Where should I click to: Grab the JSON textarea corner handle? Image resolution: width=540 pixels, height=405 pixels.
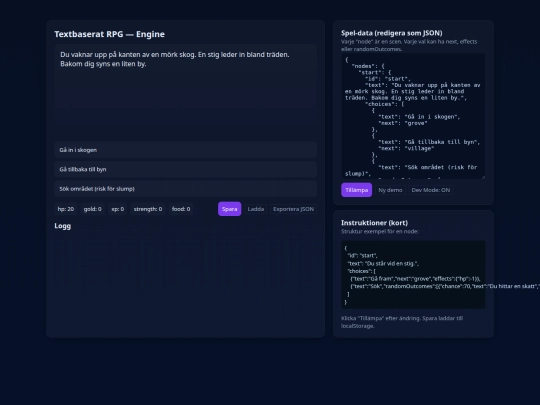483,177
